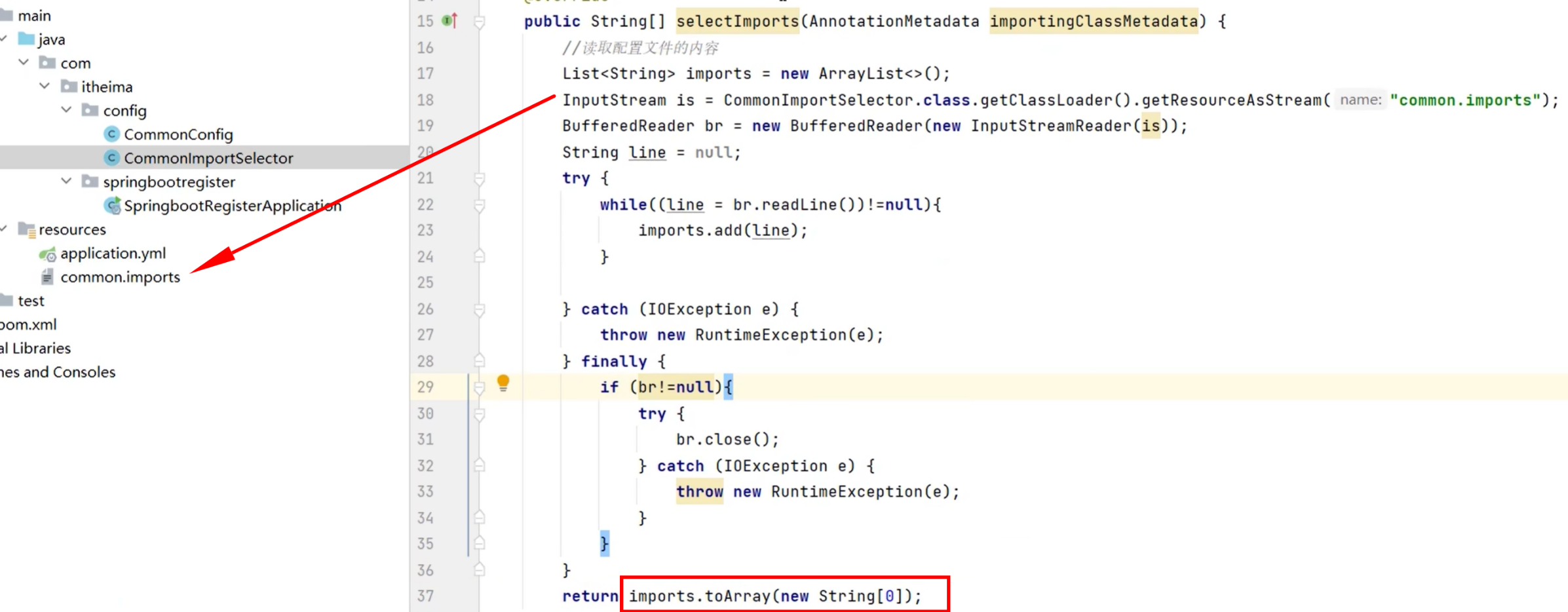Toggle fold marker on line 29 if-block
This screenshot has height=612, width=1568.
480,387
